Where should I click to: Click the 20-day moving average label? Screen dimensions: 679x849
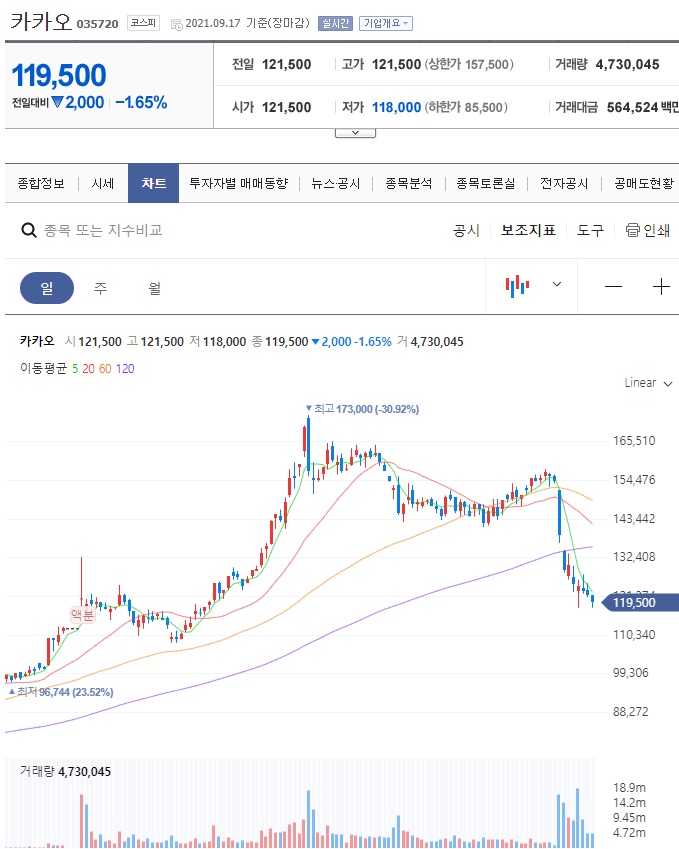88,369
